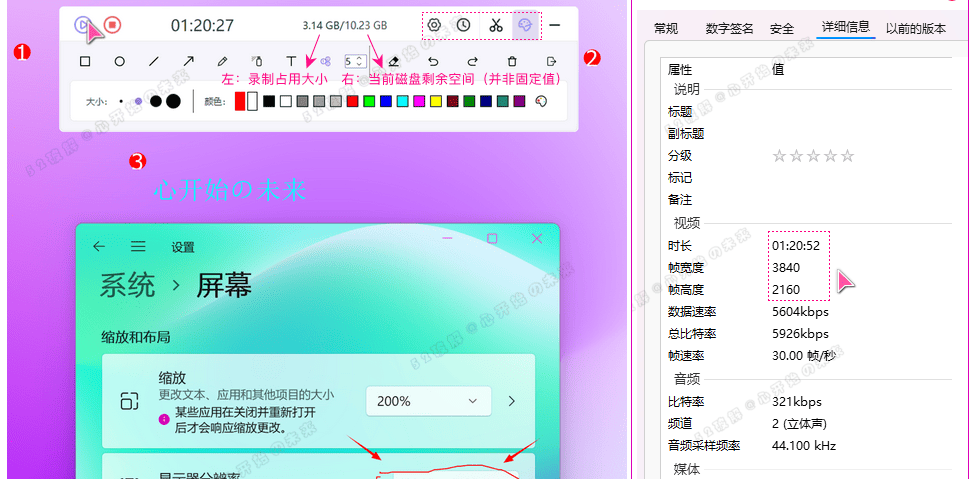Switch to the 常规 tab
Viewport: 977px width, 479px height.
(x=665, y=29)
